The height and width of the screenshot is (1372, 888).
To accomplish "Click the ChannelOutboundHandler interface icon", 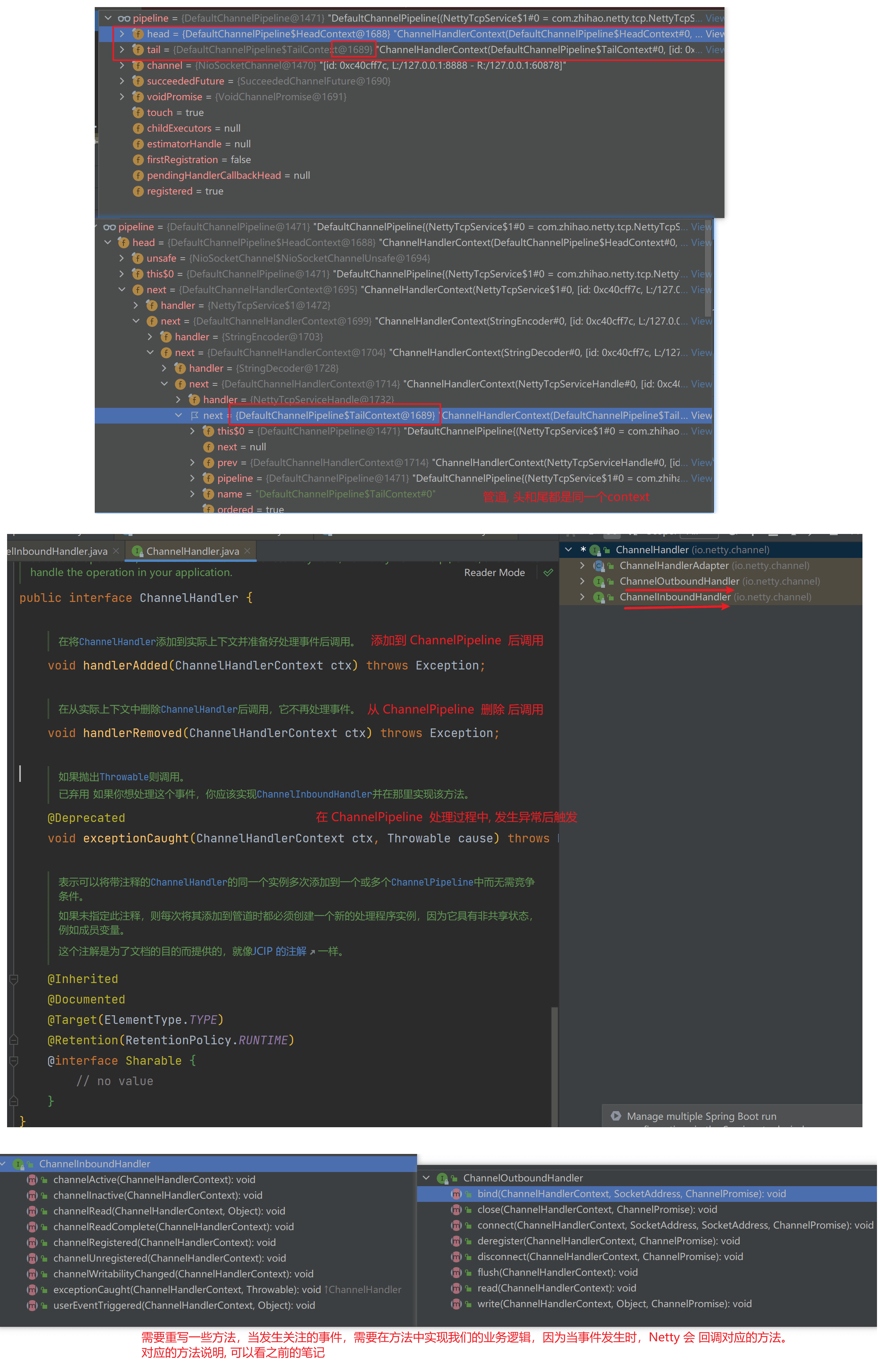I will [x=442, y=1178].
